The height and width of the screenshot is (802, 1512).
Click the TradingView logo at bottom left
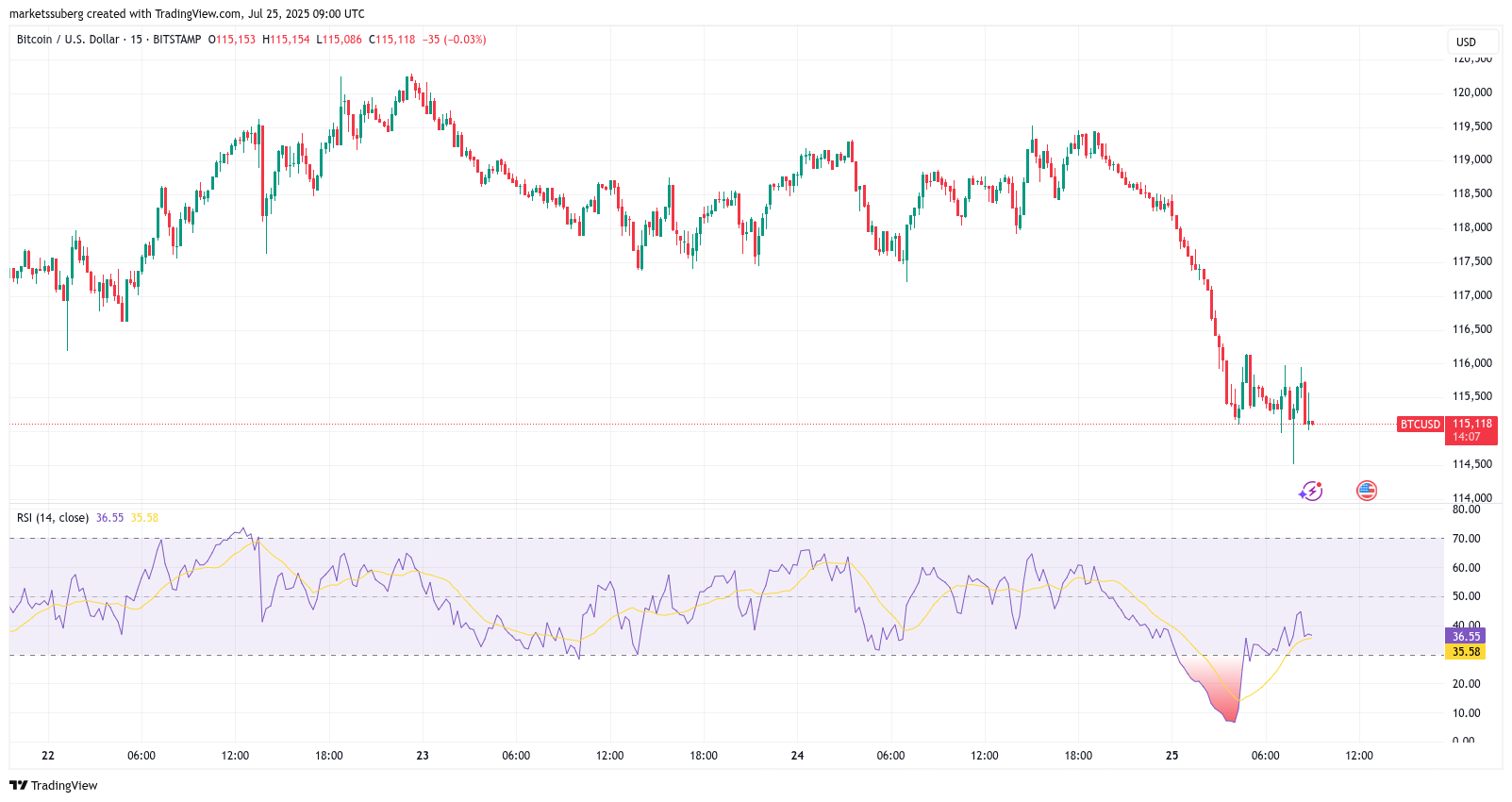coord(18,785)
